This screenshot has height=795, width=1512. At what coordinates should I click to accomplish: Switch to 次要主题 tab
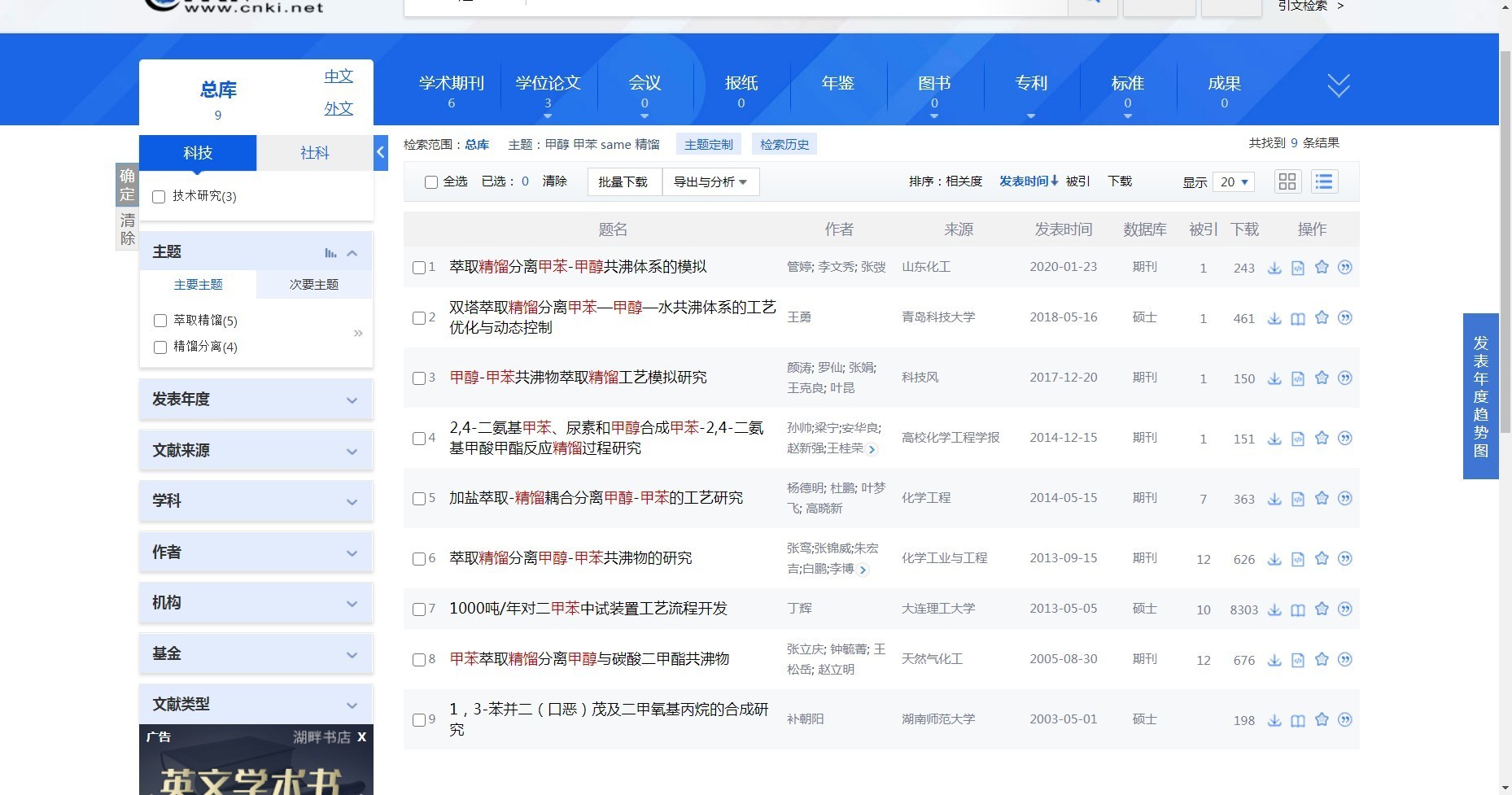coord(314,285)
